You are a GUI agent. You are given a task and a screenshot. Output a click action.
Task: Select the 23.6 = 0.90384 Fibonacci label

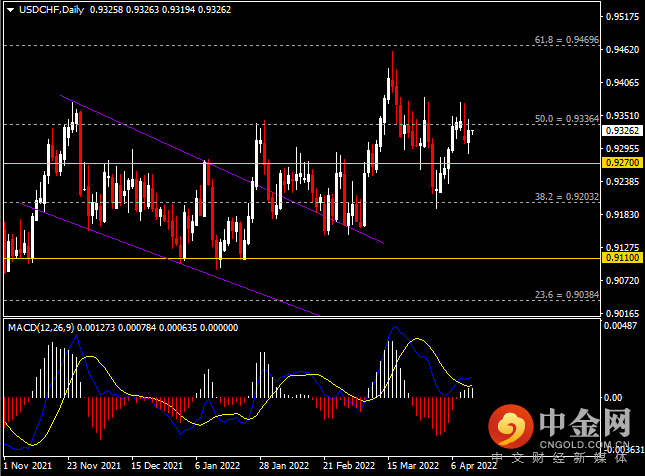(567, 295)
